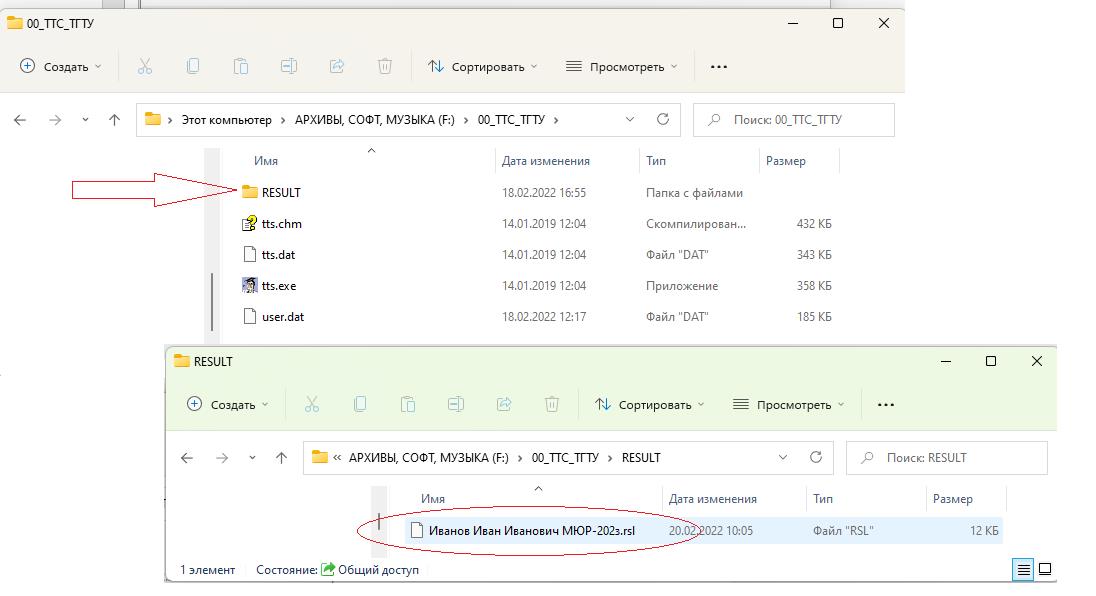Open Просмотреть dropdown in RESULT window
This screenshot has width=1096, height=596.
tap(788, 405)
